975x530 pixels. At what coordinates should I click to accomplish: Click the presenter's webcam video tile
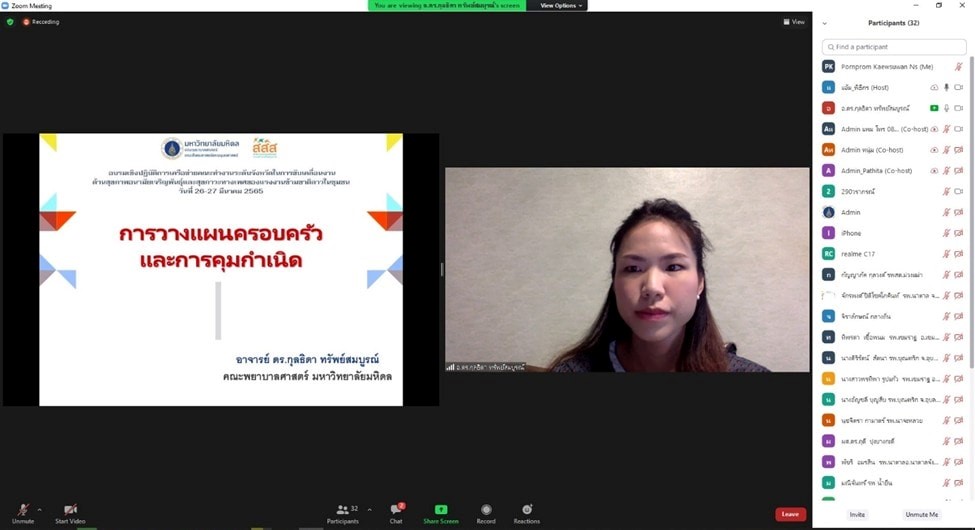[x=627, y=269]
